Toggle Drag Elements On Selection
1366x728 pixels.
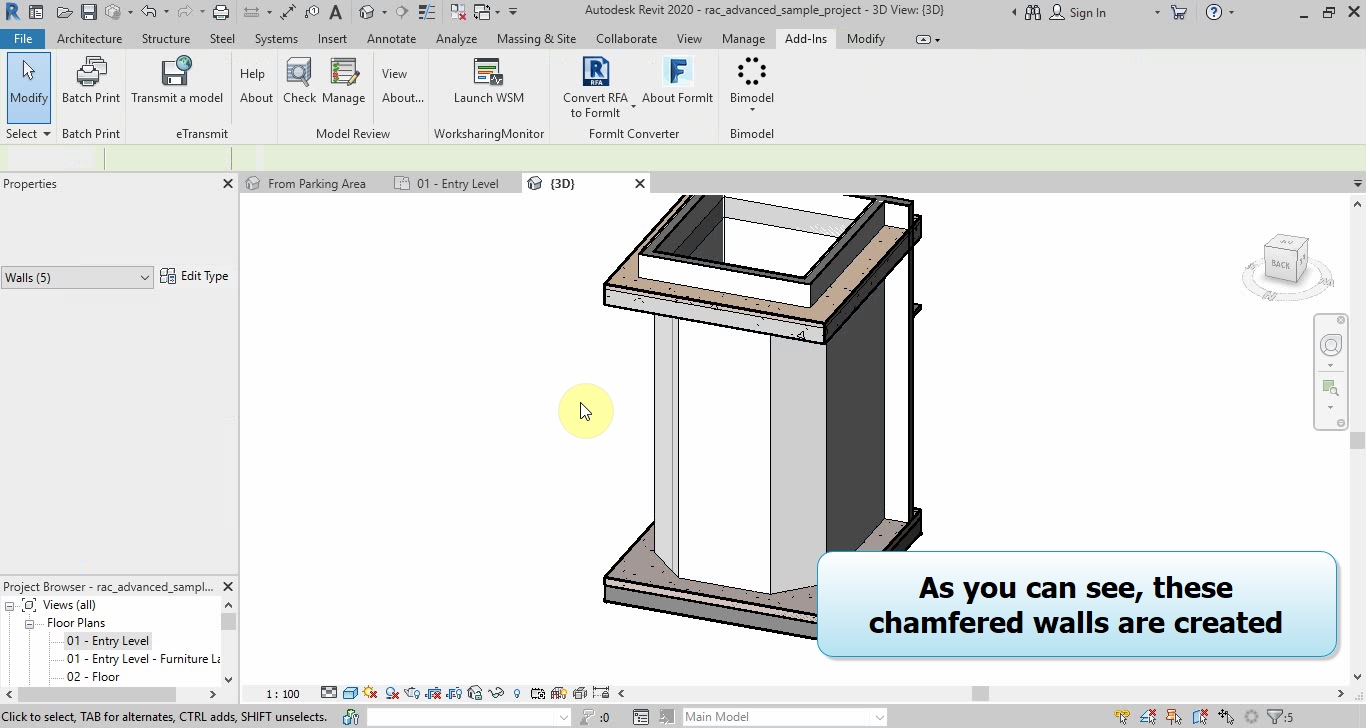[1226, 716]
